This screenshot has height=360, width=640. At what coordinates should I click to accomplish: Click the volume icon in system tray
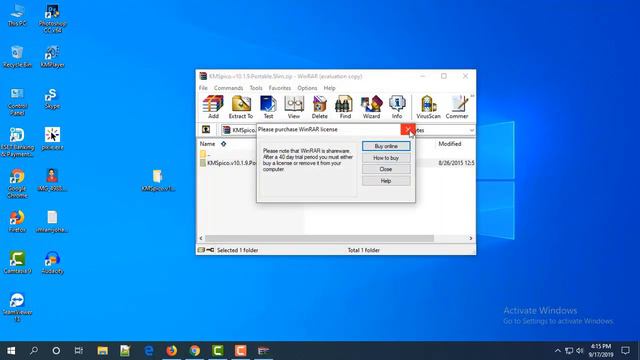coord(580,351)
